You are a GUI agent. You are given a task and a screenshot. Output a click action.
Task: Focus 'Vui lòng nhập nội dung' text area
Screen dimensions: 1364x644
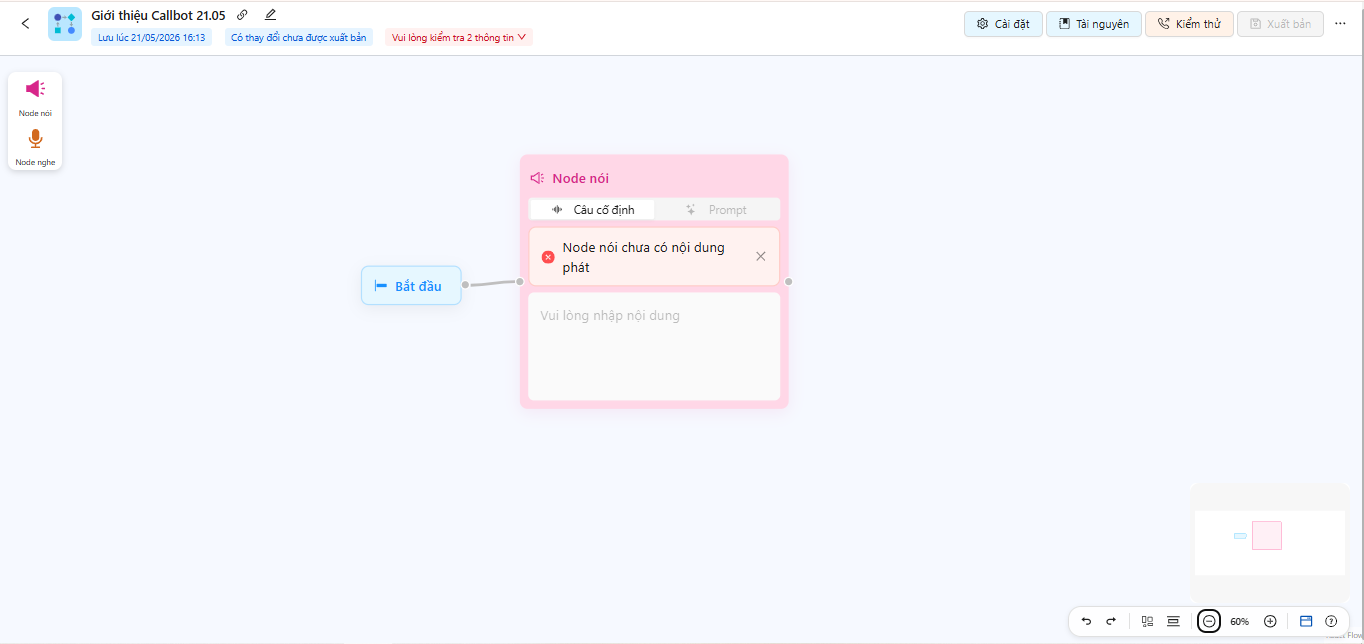click(x=654, y=346)
